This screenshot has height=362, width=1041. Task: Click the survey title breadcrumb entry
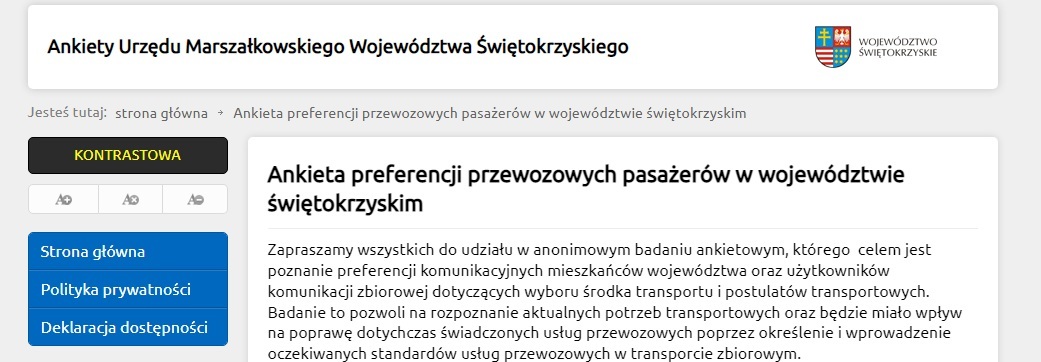pos(490,113)
